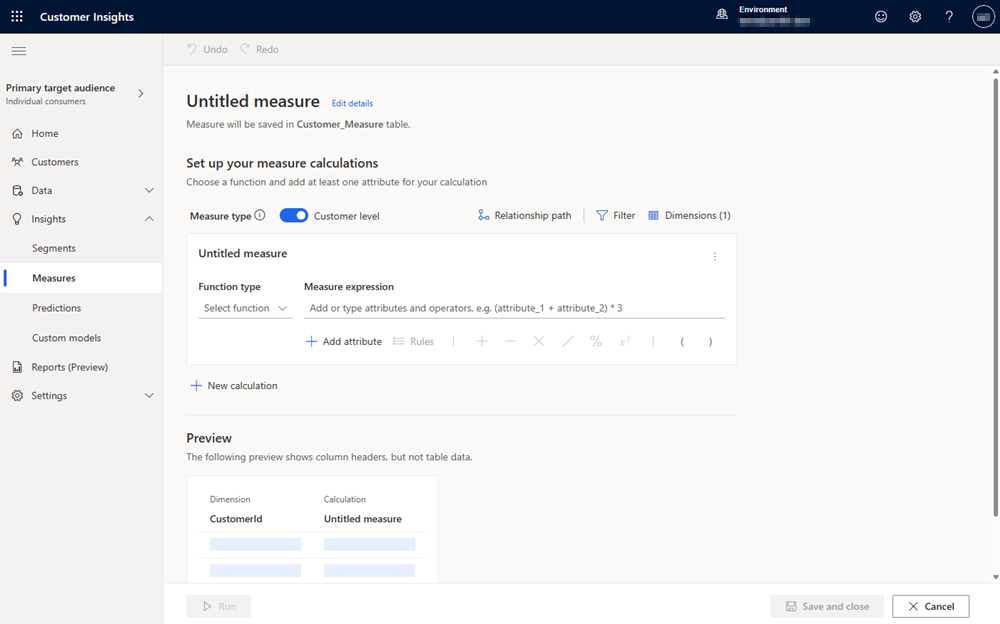Open Dimensions (1) panel
This screenshot has width=1000, height=624.
689,216
